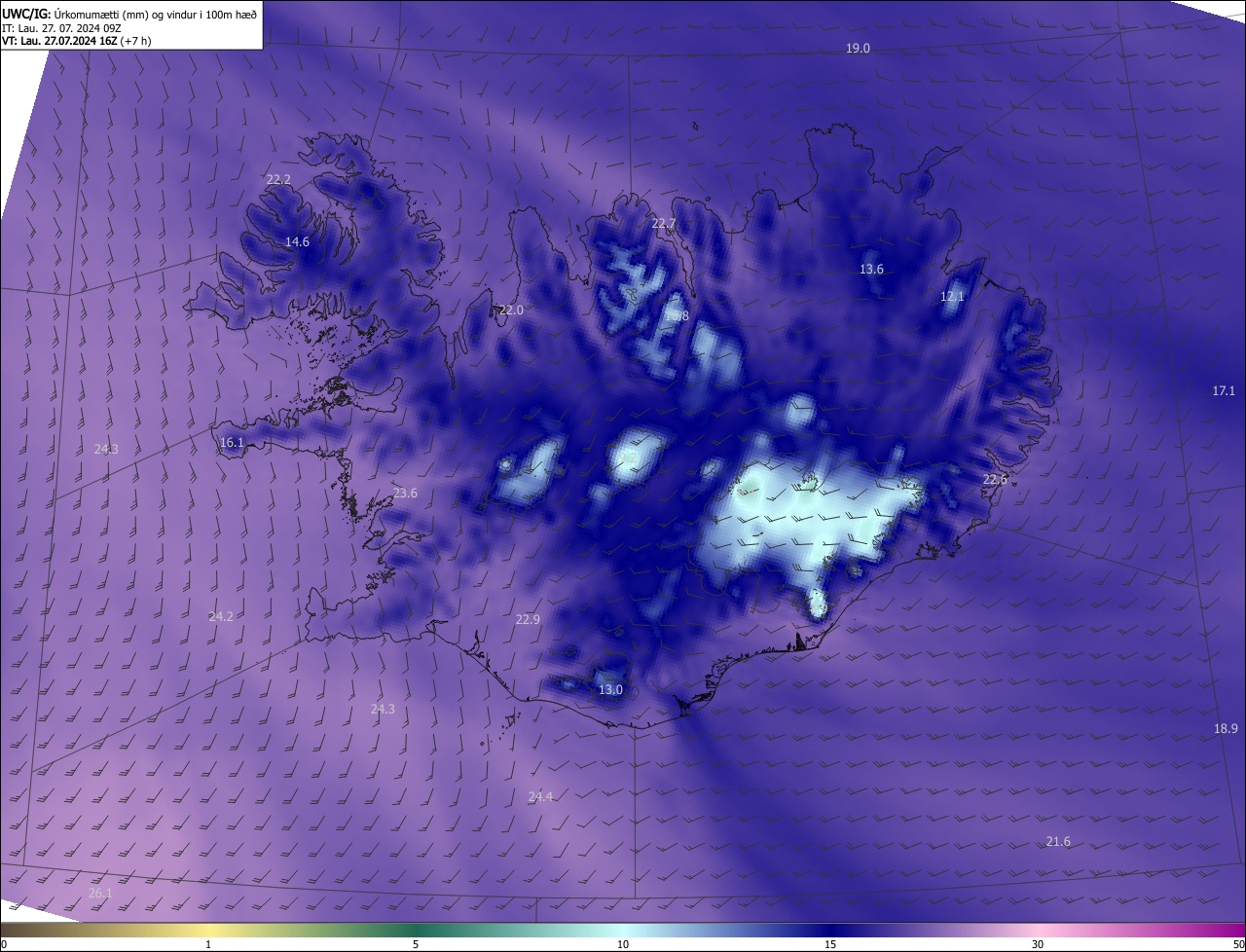Click the 18.9 value on the map
Image resolution: width=1246 pixels, height=952 pixels.
1226,729
